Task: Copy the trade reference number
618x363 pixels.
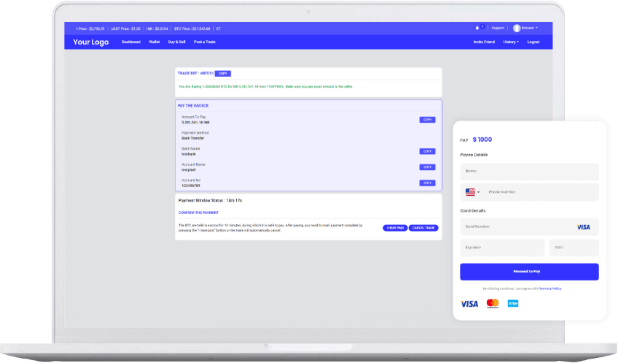Action: pyautogui.click(x=223, y=74)
